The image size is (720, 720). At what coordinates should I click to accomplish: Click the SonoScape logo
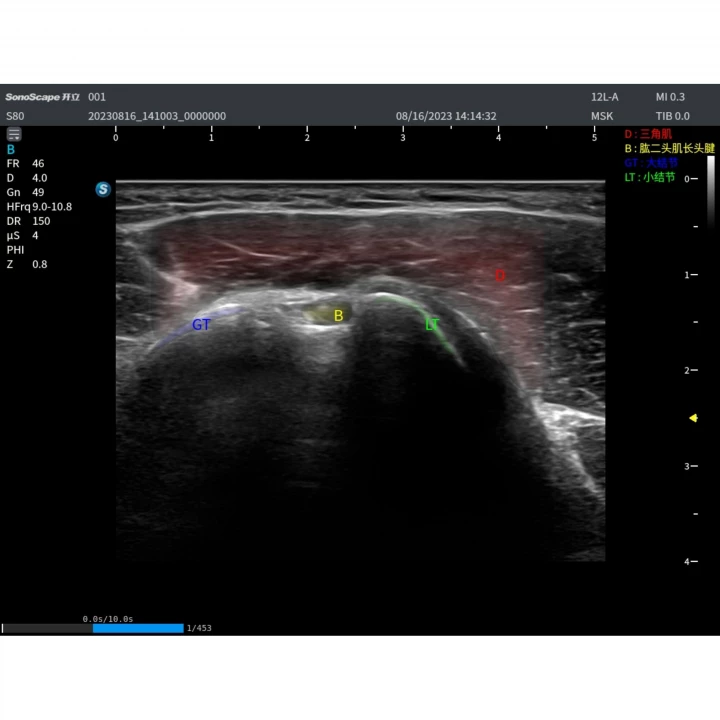(42, 97)
